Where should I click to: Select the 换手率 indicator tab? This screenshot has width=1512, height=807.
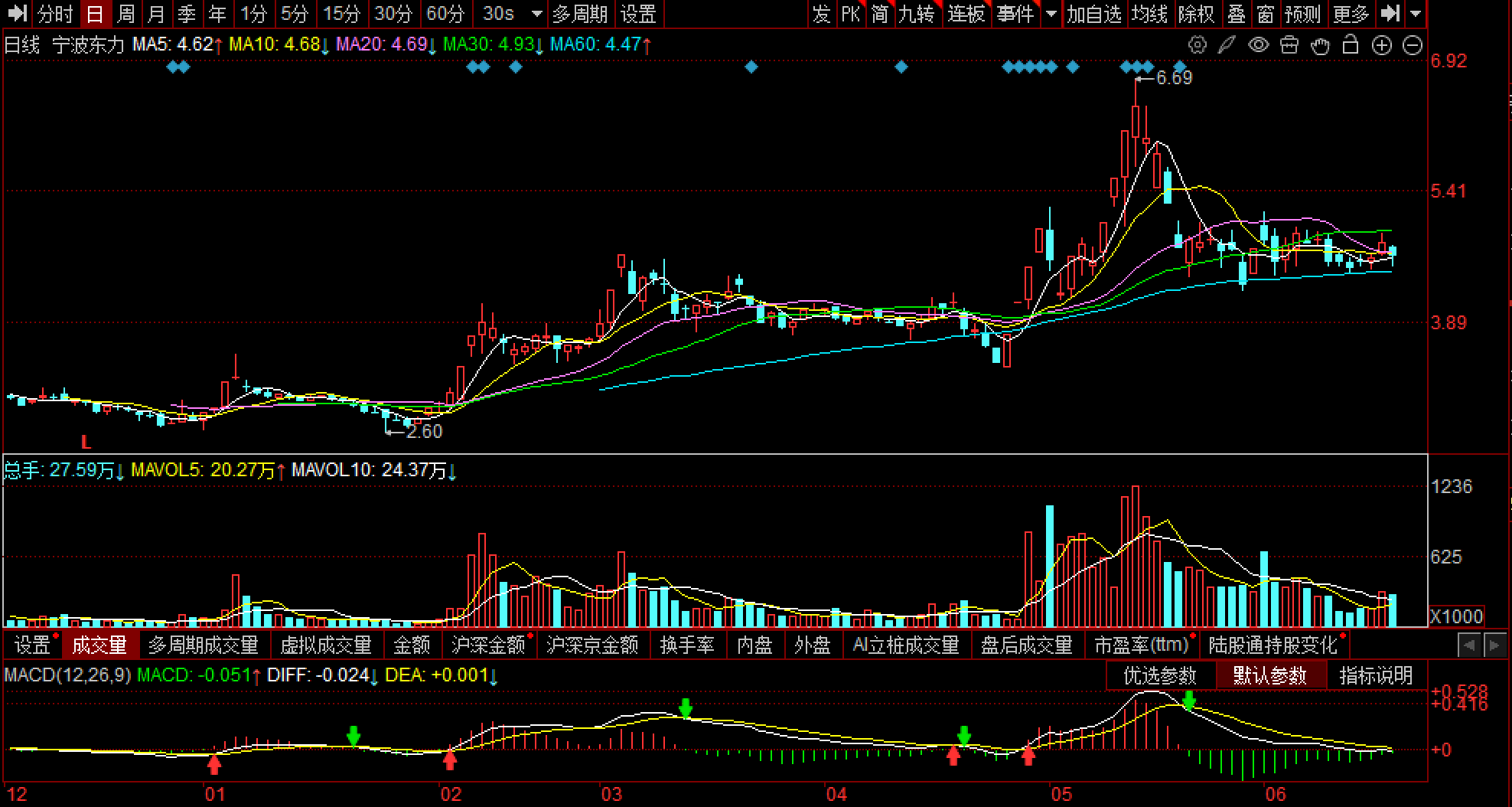[x=686, y=645]
